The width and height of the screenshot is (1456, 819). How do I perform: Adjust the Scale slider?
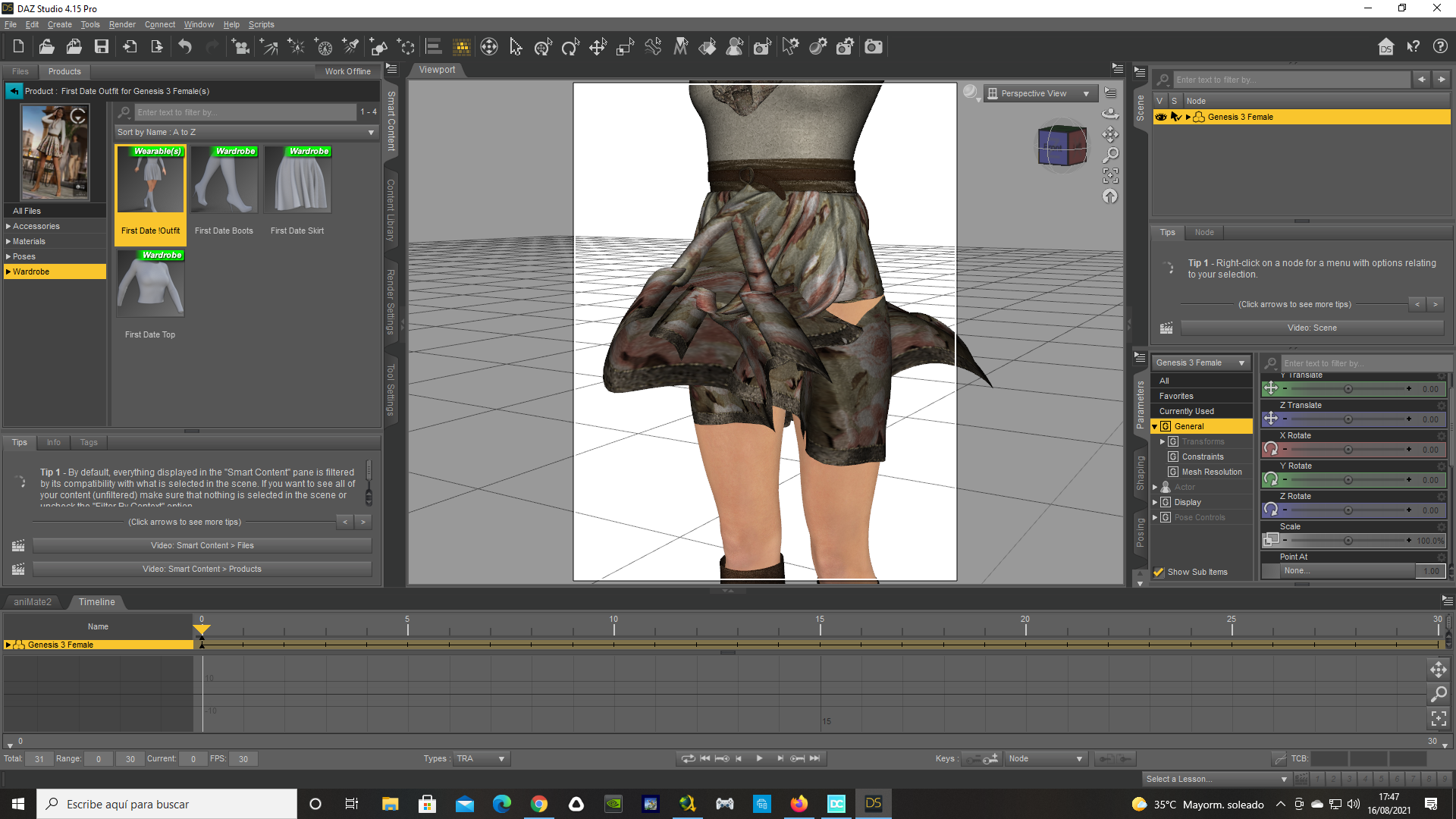1348,541
